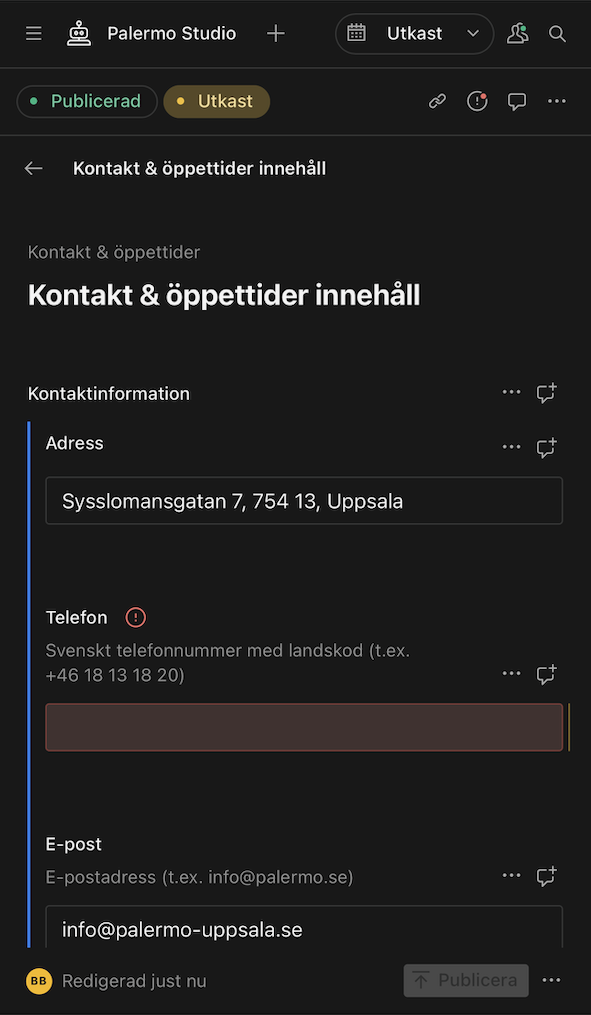Open the hamburger navigation menu

(33, 33)
